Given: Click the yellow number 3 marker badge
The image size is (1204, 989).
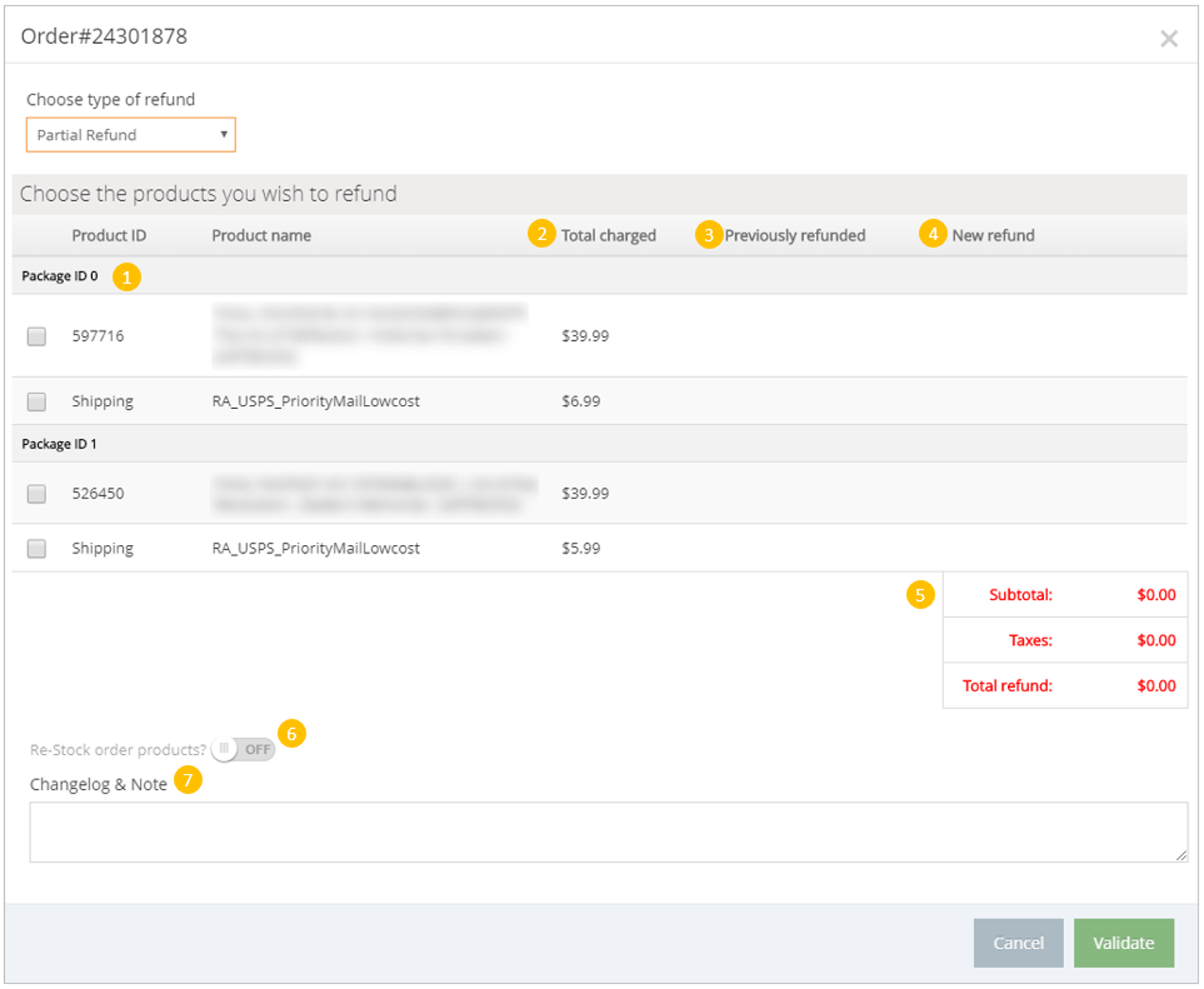Looking at the screenshot, I should point(708,234).
